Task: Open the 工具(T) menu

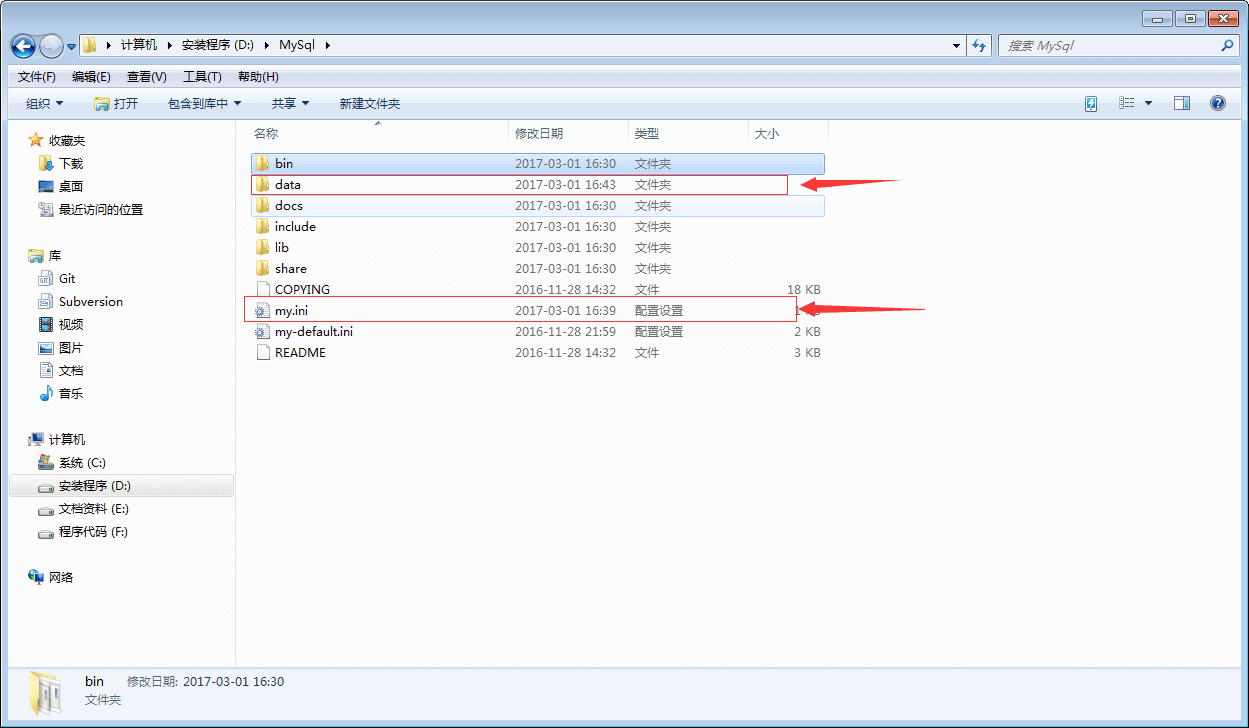Action: (202, 76)
